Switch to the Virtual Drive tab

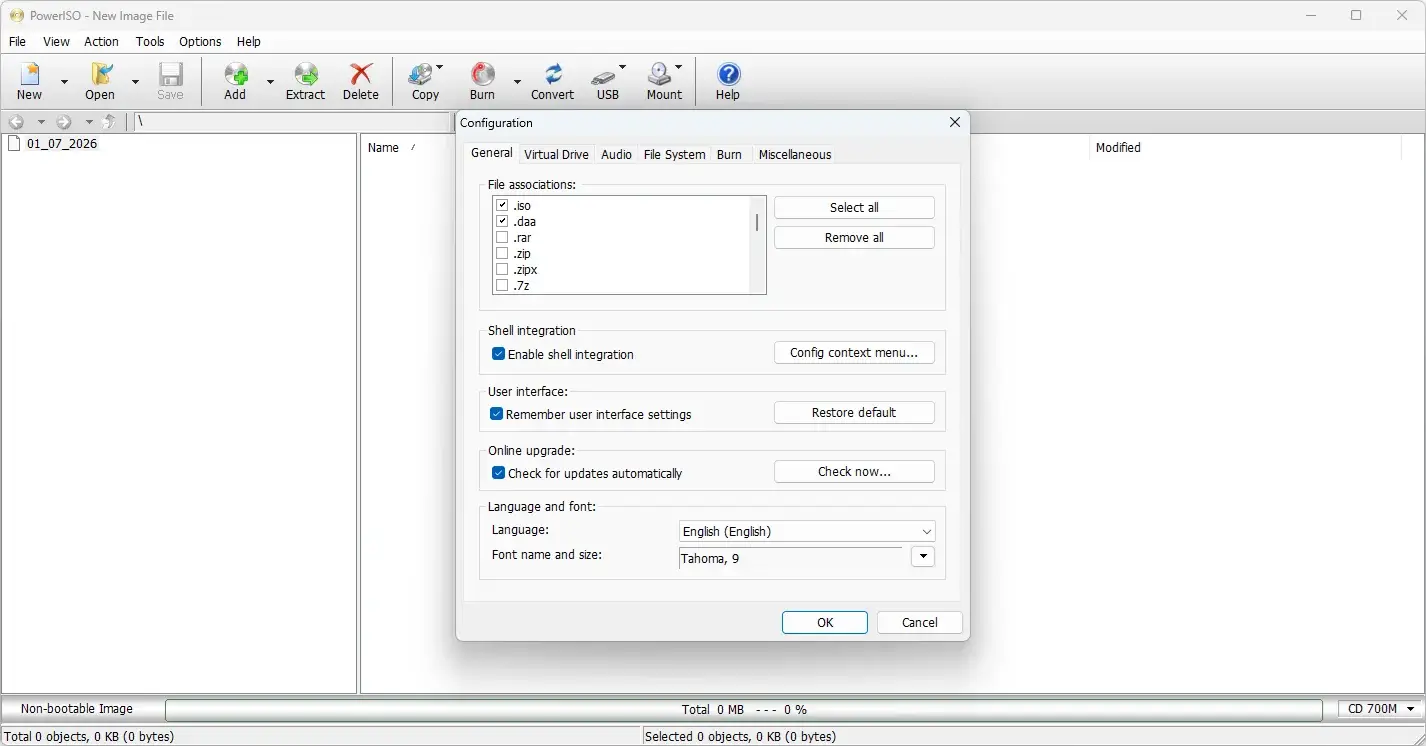click(x=556, y=154)
